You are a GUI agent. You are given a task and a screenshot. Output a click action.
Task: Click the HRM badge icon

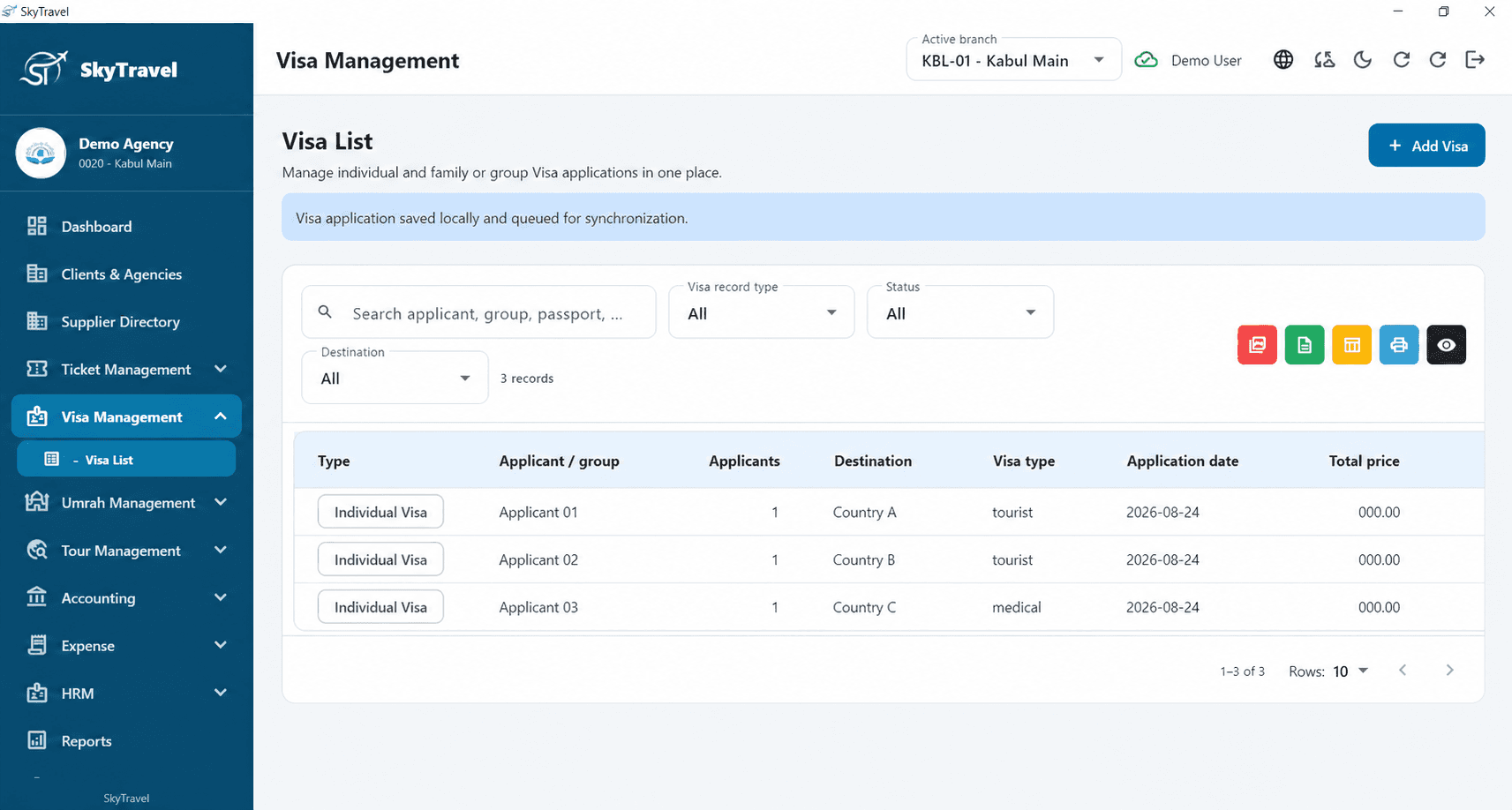pos(37,693)
